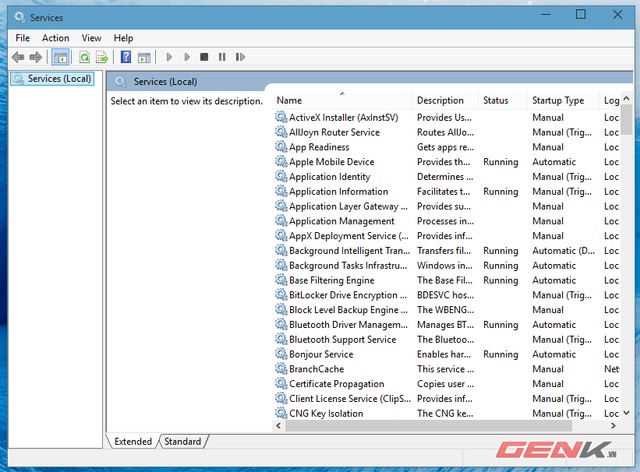Click gear icon beside BranchCache
This screenshot has height=472, width=640.
281,369
